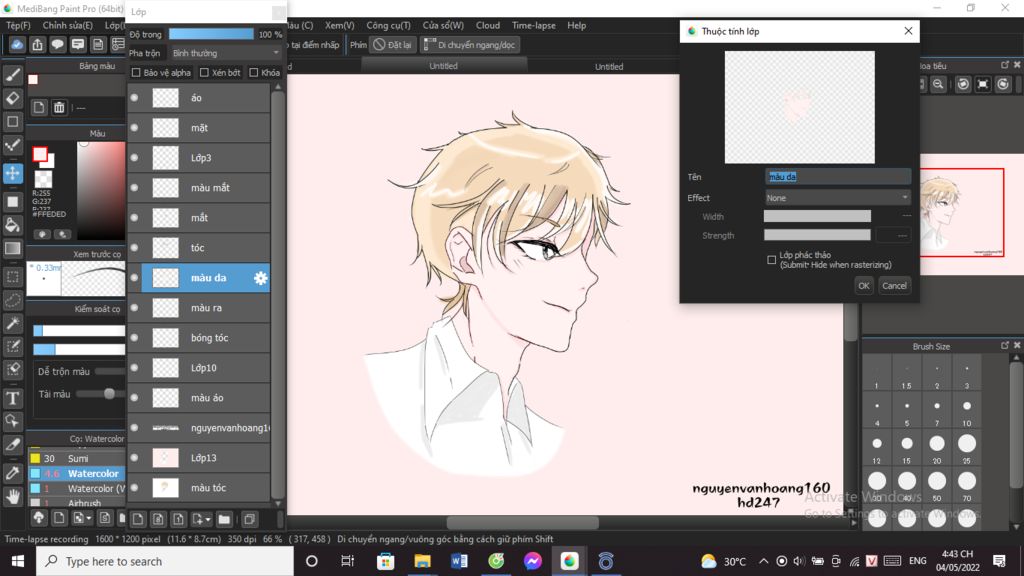This screenshot has width=1024, height=576.
Task: Select the Select Pen tool
Action: (12, 346)
